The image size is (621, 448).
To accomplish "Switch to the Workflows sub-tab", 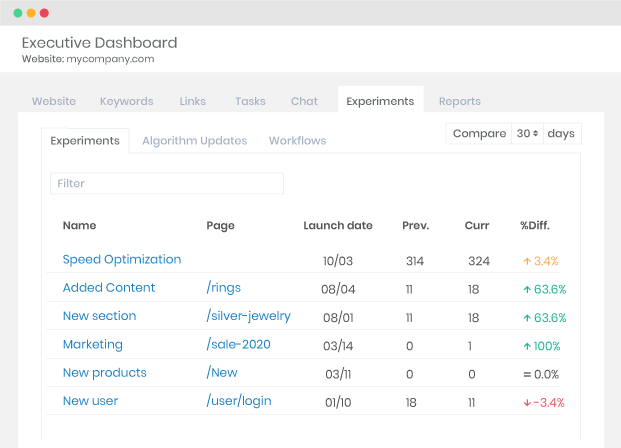I will tap(297, 141).
